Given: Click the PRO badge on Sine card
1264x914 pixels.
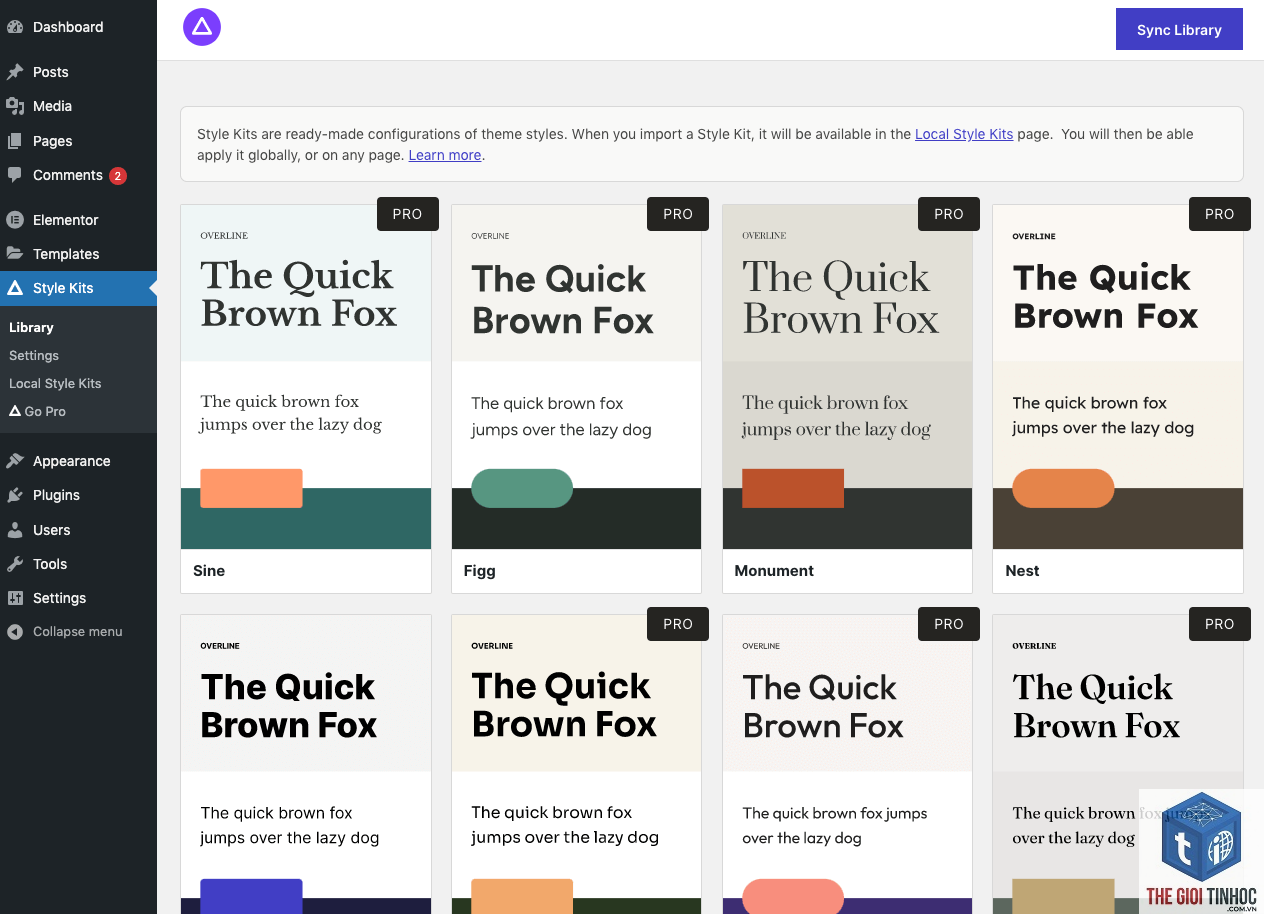Looking at the screenshot, I should coord(407,214).
